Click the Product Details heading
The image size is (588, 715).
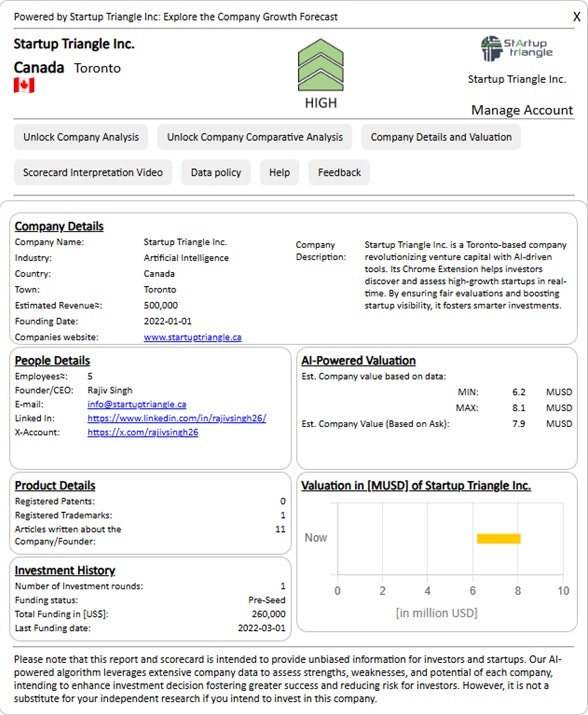pyautogui.click(x=55, y=485)
